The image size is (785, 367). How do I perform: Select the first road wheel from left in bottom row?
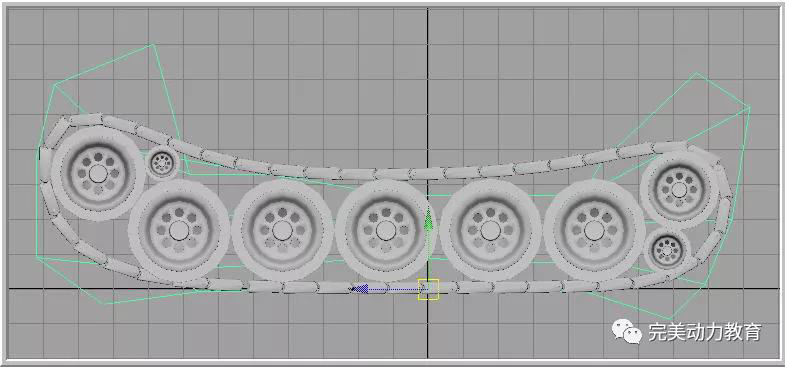point(179,230)
